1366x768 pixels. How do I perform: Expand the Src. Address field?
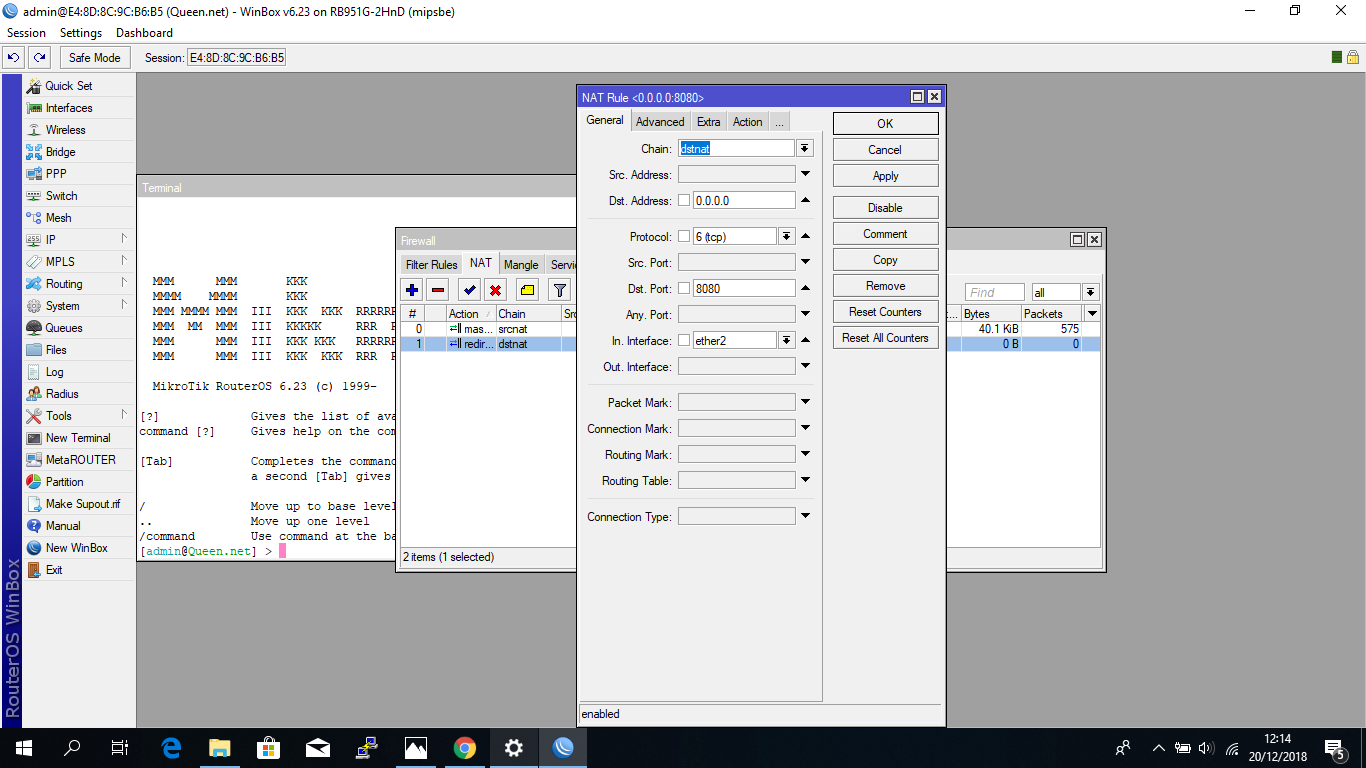(x=805, y=175)
